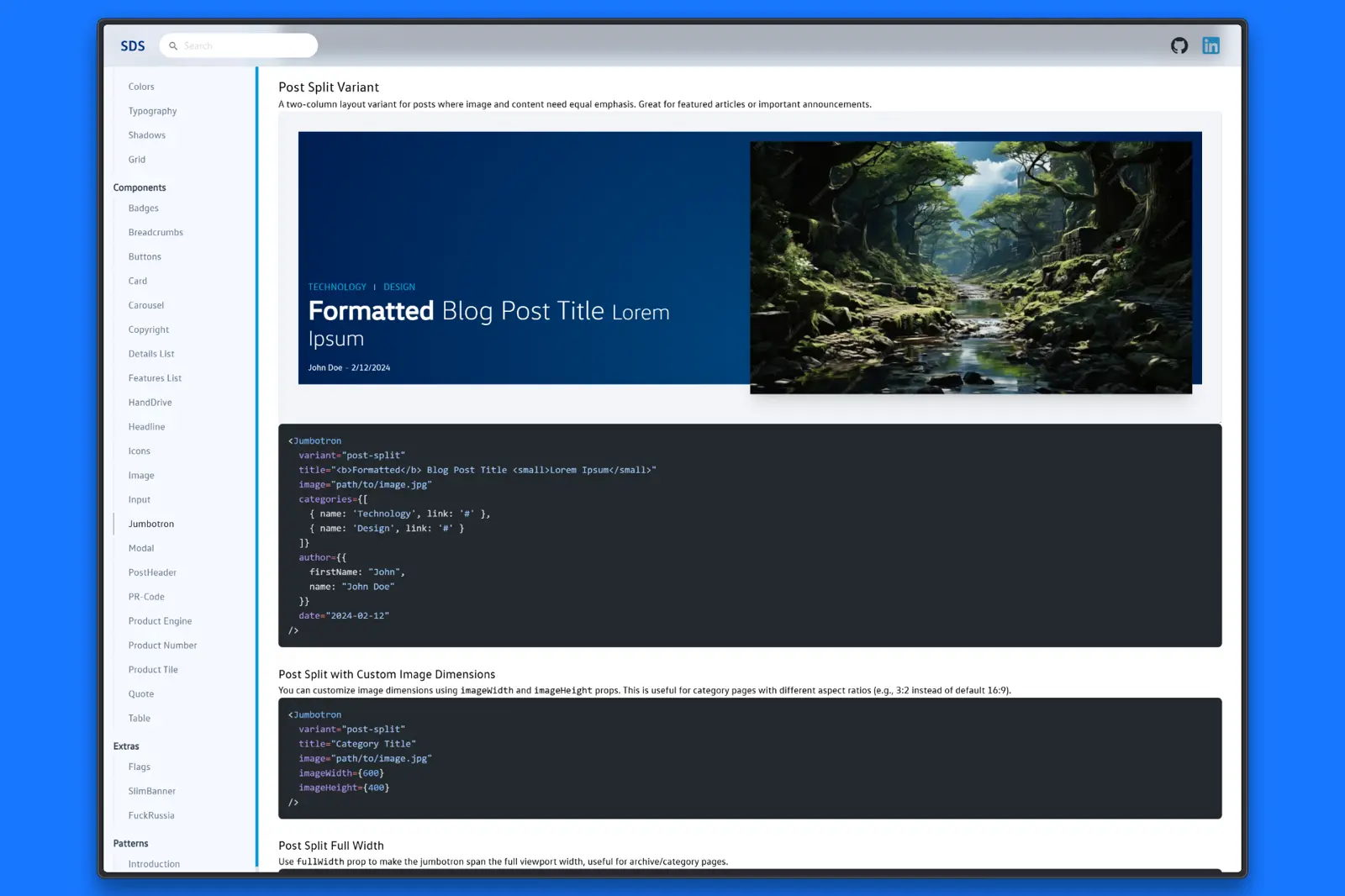Image resolution: width=1345 pixels, height=896 pixels.
Task: Click the Formatted Blog Post Title heading
Action: (488, 324)
